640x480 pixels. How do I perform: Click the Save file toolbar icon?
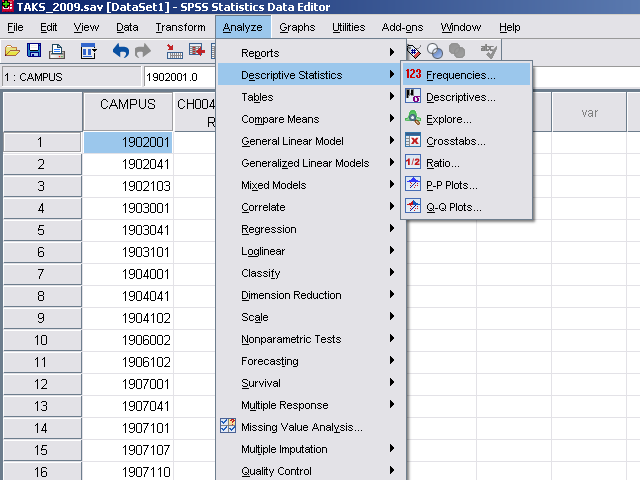point(34,50)
